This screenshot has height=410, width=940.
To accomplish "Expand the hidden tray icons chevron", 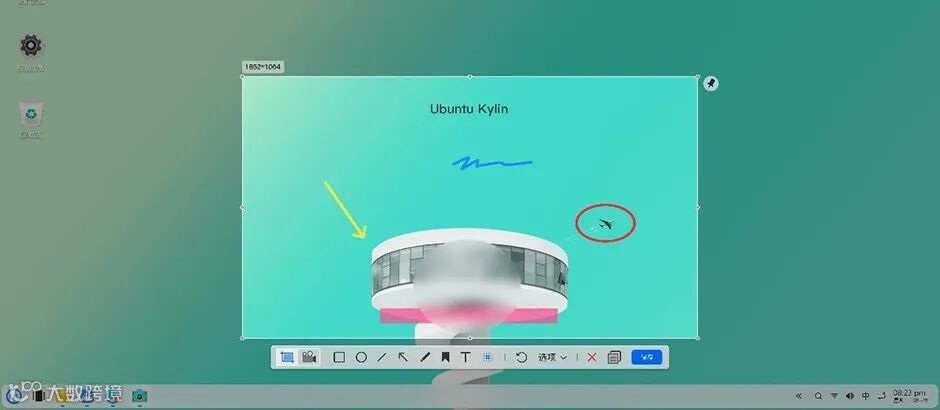I will [799, 396].
